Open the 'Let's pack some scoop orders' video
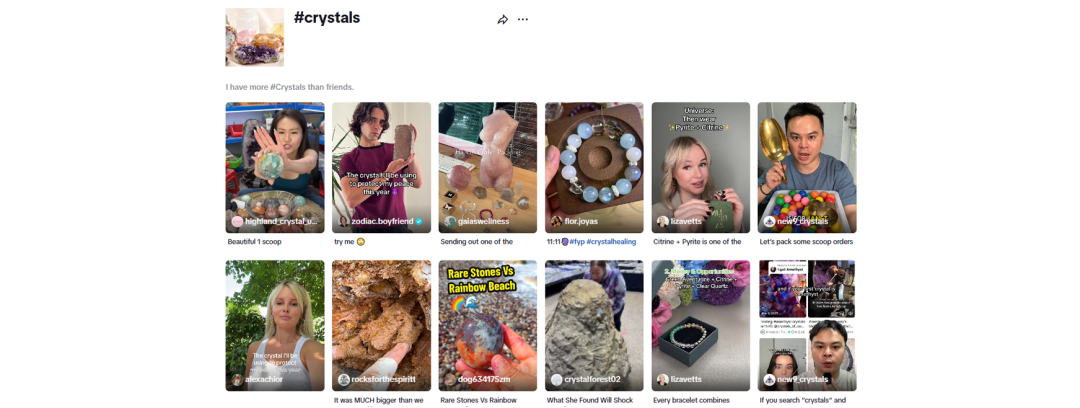Screen dimensions: 1080x408 [x=807, y=167]
